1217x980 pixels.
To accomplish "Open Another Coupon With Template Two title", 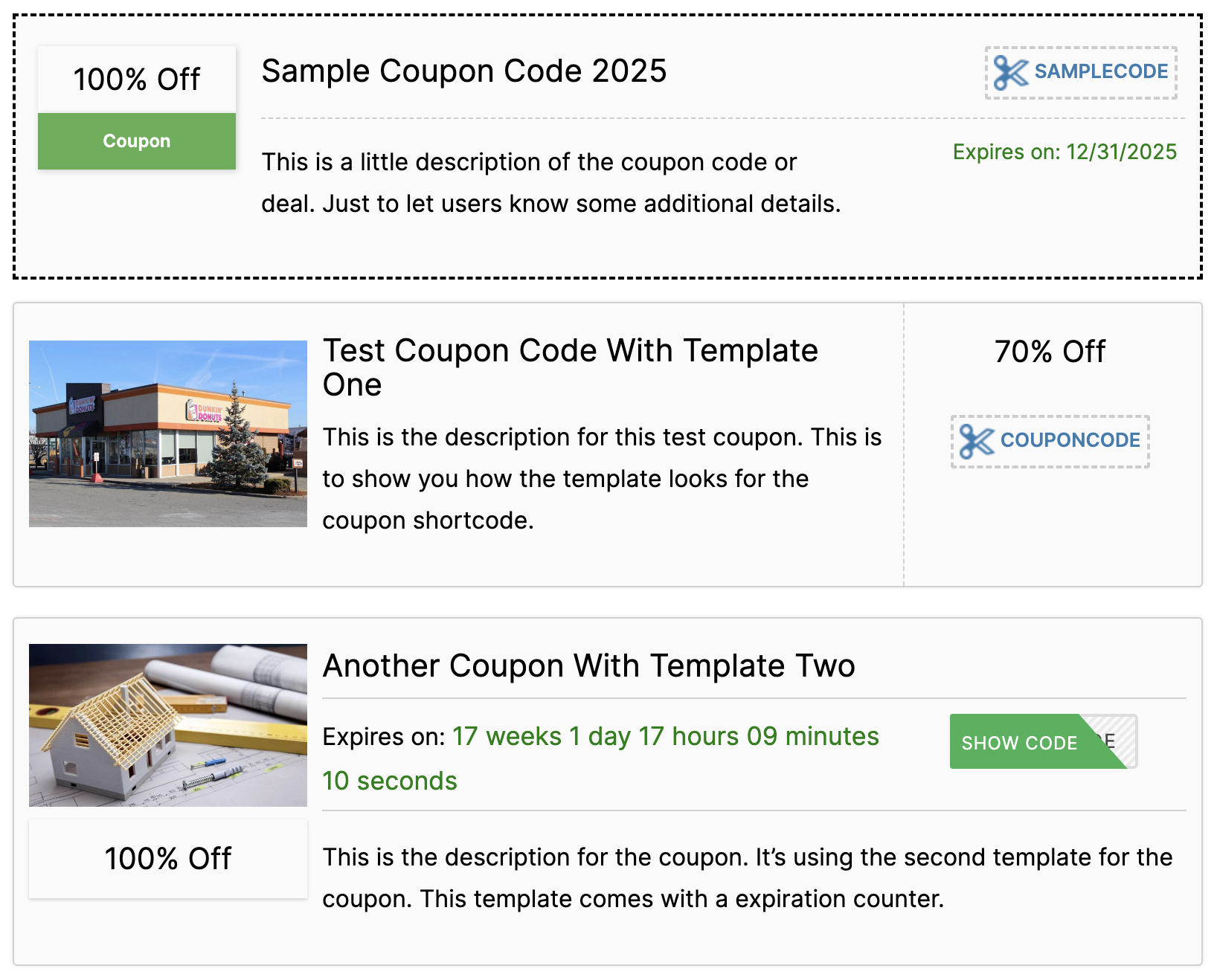I will tap(588, 665).
